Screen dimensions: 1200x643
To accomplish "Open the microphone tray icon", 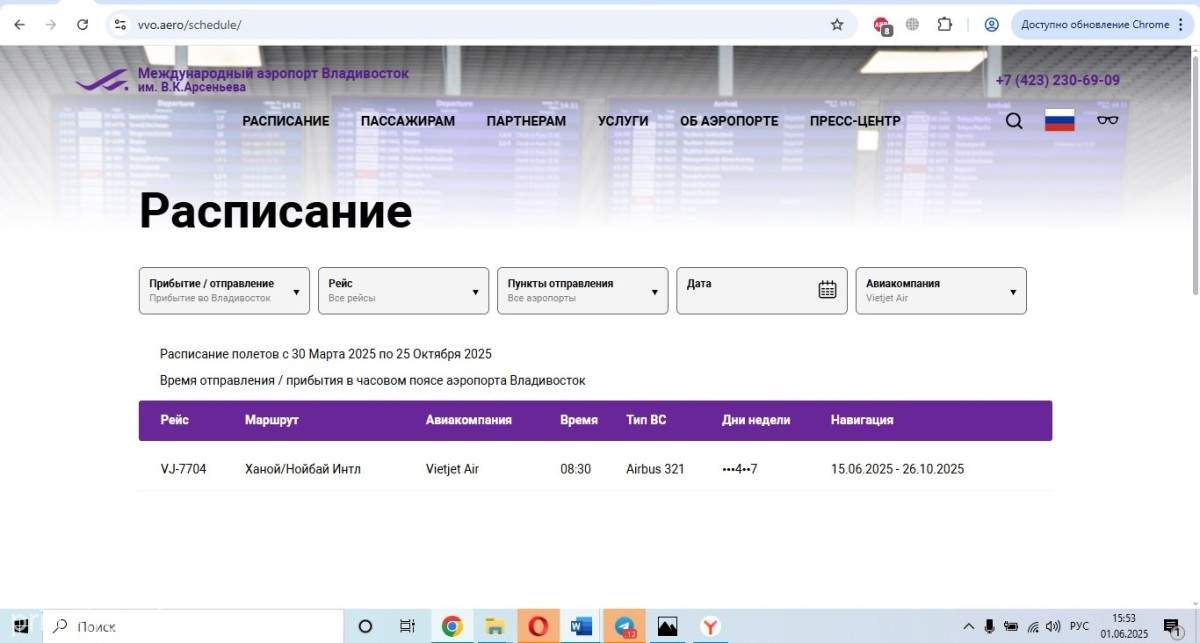I will click(989, 627).
